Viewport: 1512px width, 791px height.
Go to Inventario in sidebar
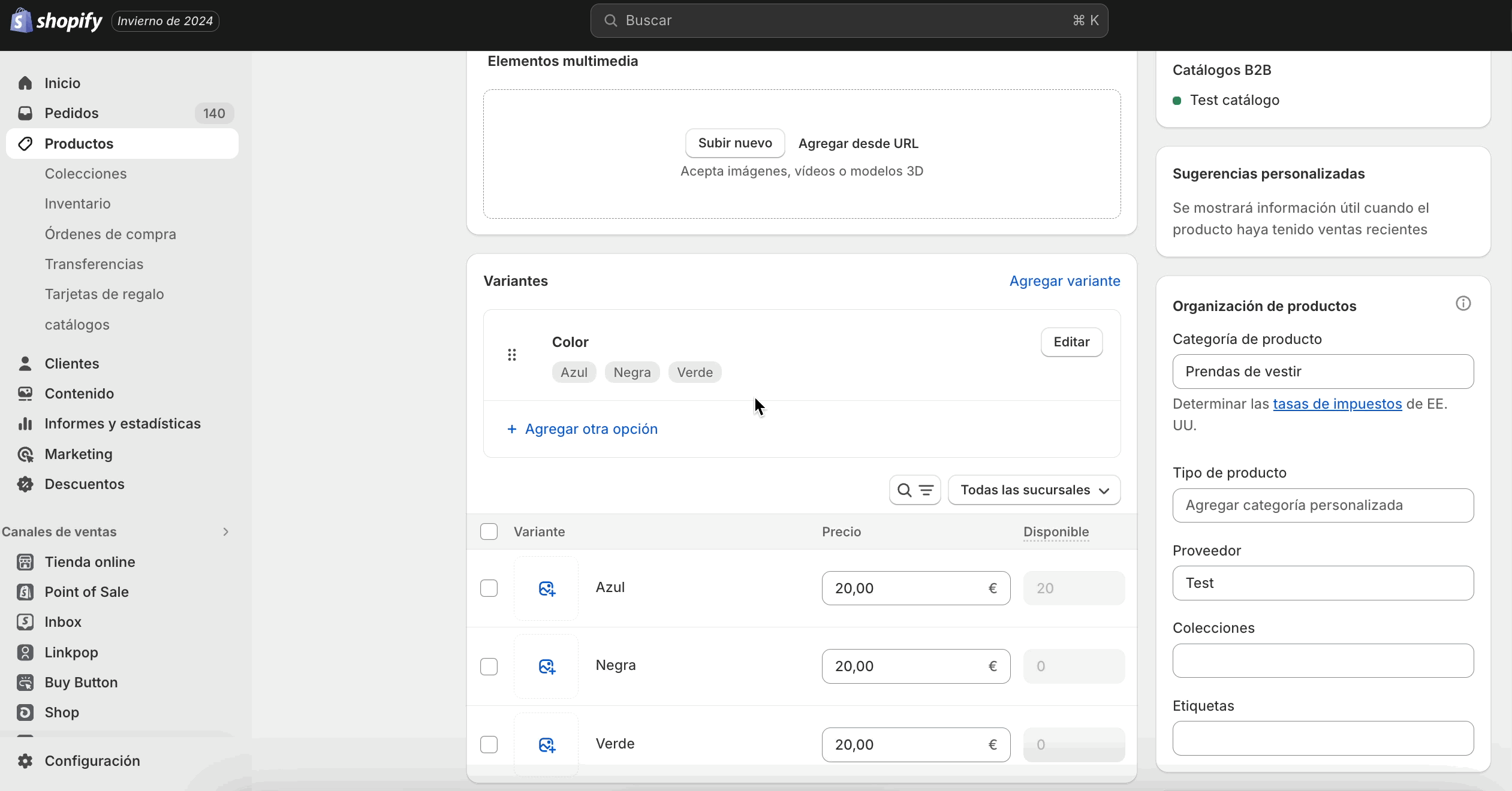tap(77, 204)
